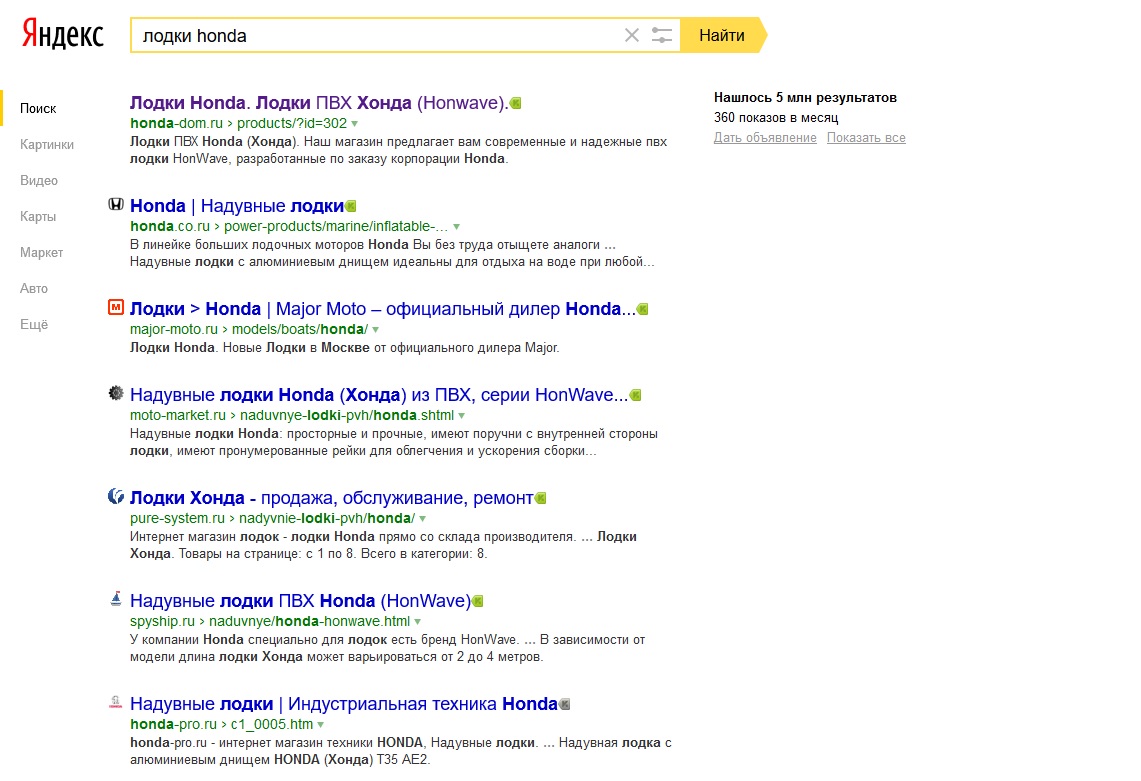Click boat favicon beside spyship result
This screenshot has width=1141, height=781.
[116, 599]
